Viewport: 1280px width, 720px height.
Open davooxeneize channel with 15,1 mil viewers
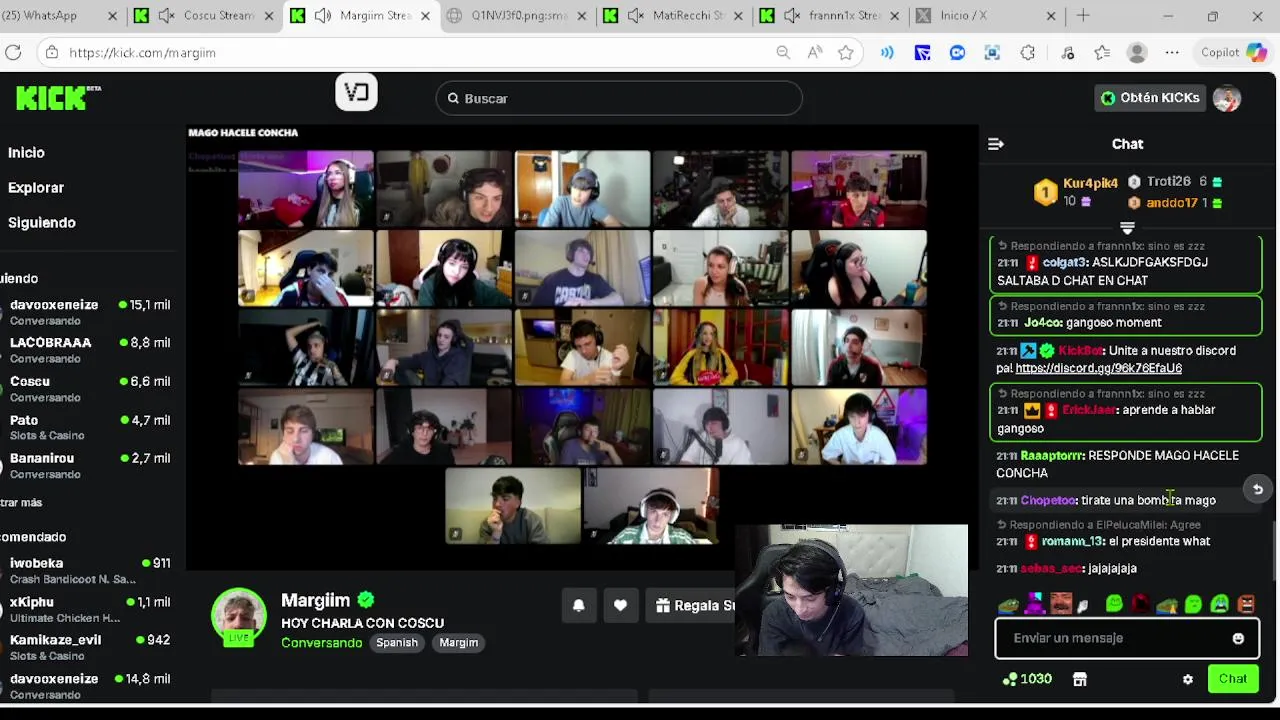click(90, 312)
